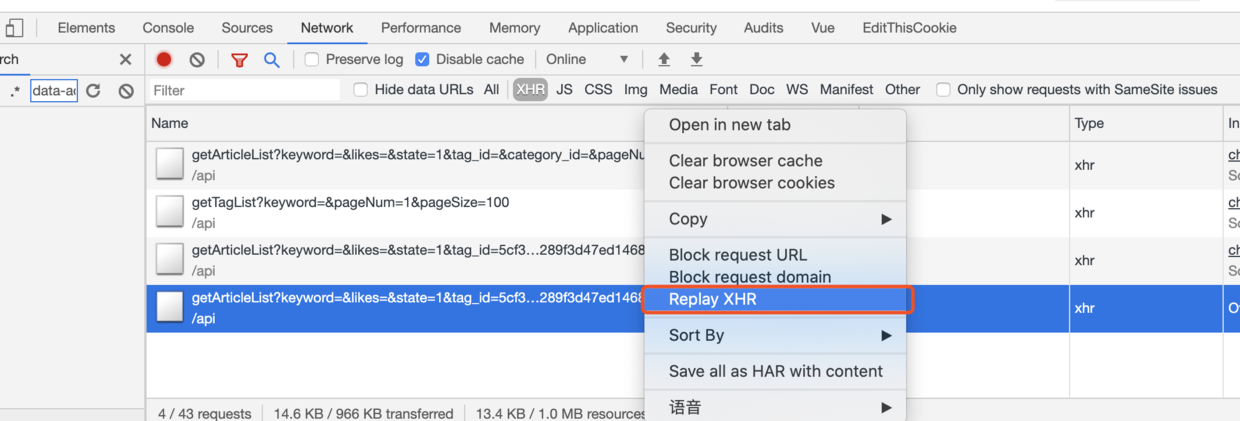Switch to the Console tab
Viewport: 1240px width, 421px height.
pyautogui.click(x=168, y=28)
